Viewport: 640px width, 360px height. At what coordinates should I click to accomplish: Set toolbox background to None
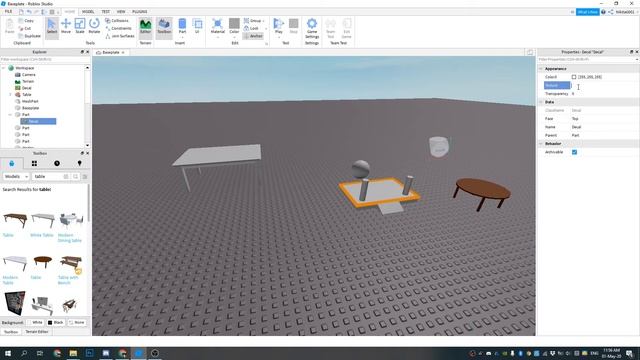point(76,322)
